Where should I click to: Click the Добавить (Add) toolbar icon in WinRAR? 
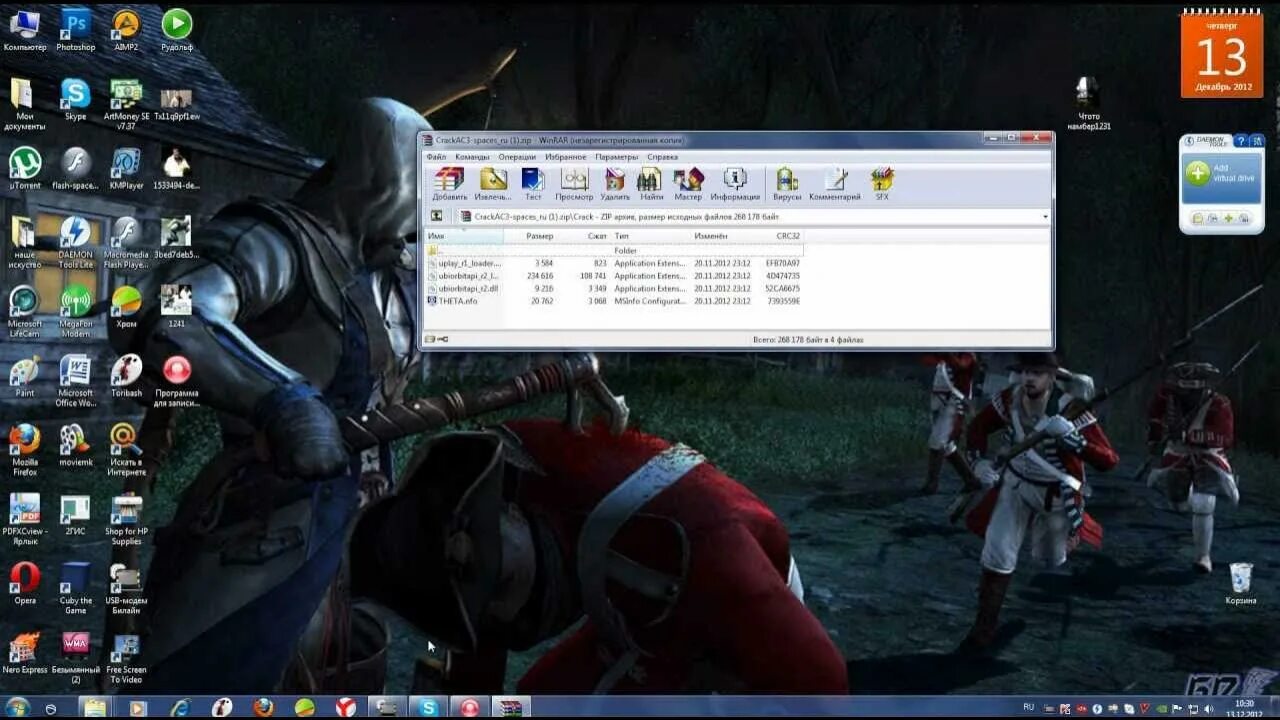pos(449,184)
